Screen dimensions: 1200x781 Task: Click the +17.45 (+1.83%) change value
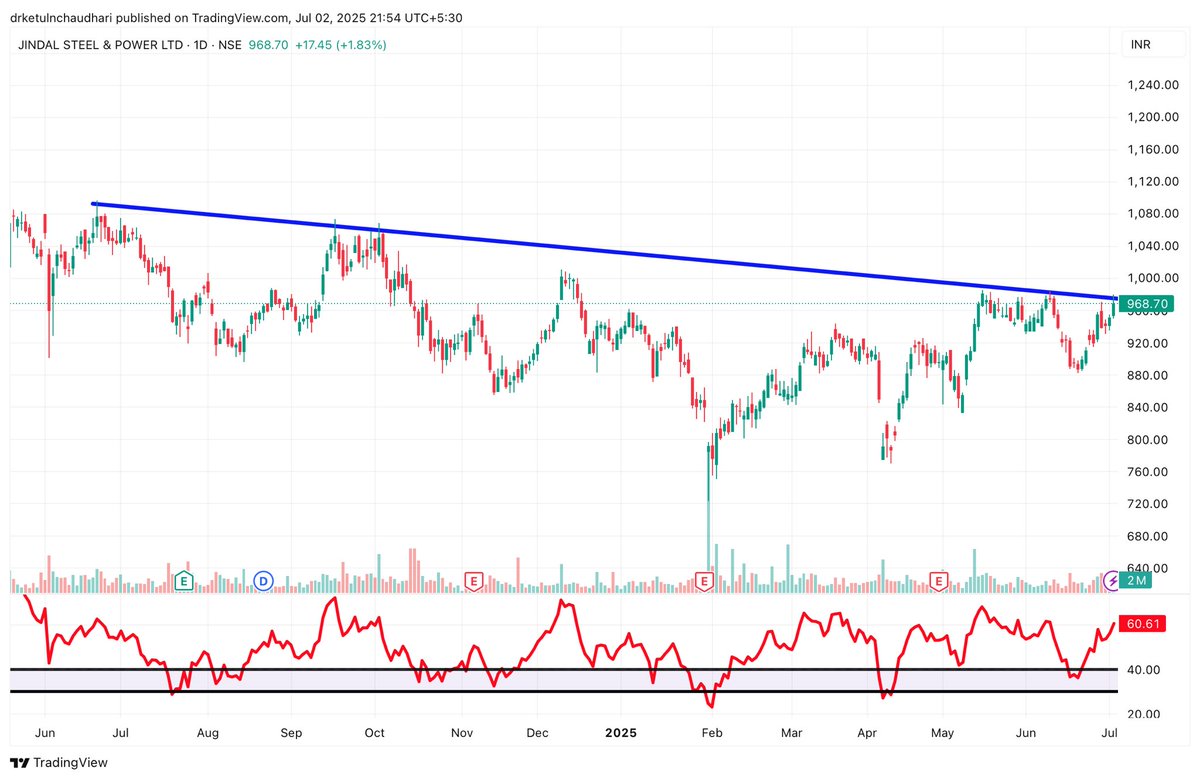tap(341, 45)
